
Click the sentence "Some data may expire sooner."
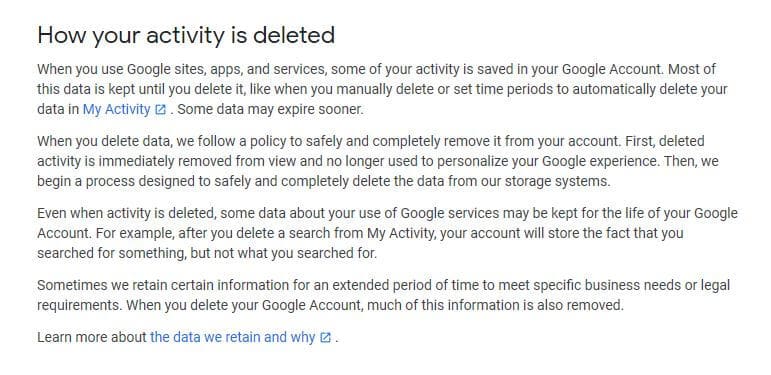coord(270,109)
